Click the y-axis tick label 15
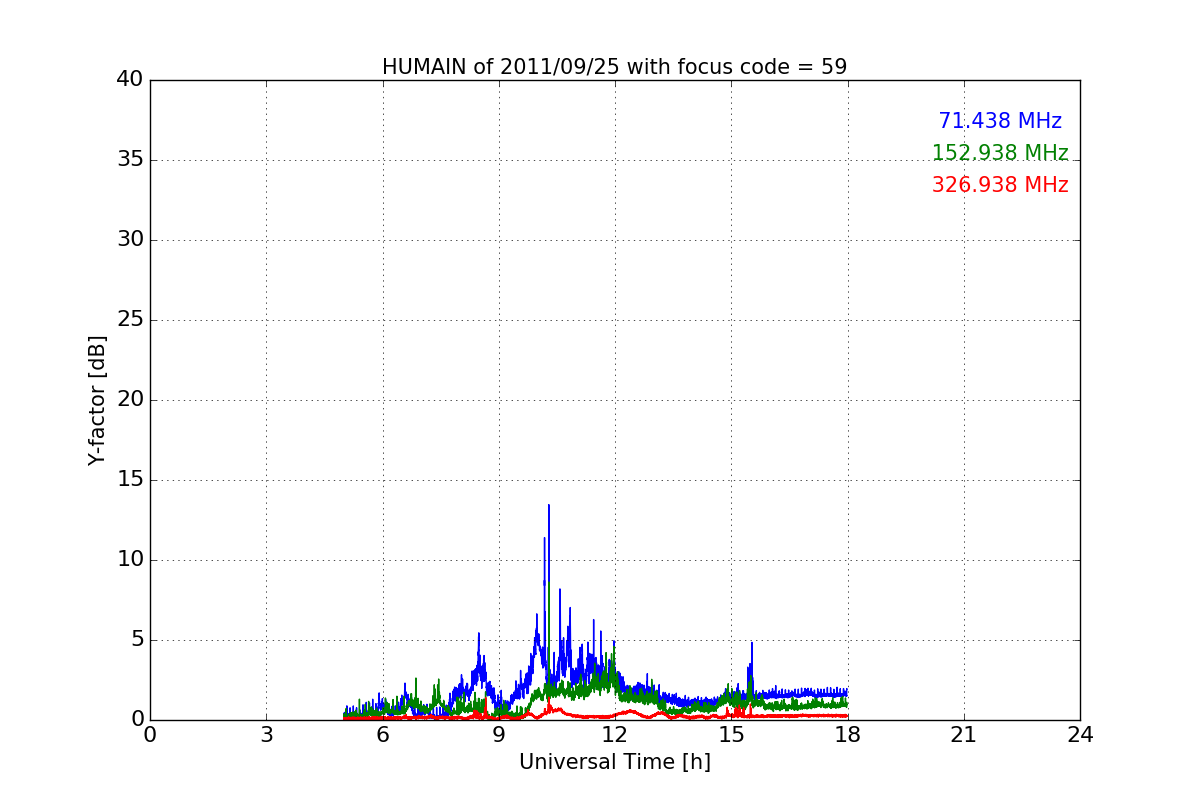 130,480
